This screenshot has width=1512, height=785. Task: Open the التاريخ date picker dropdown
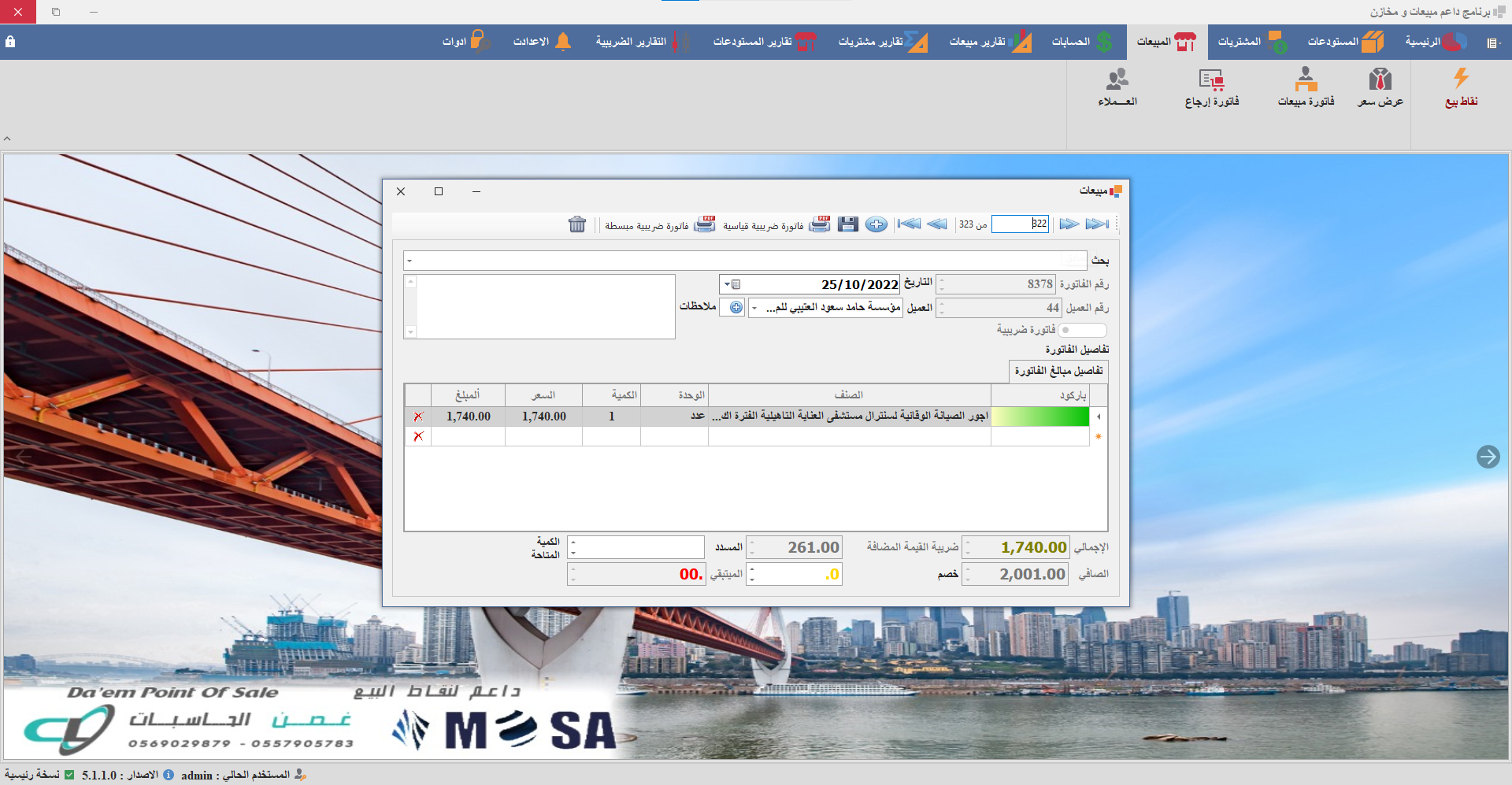732,284
